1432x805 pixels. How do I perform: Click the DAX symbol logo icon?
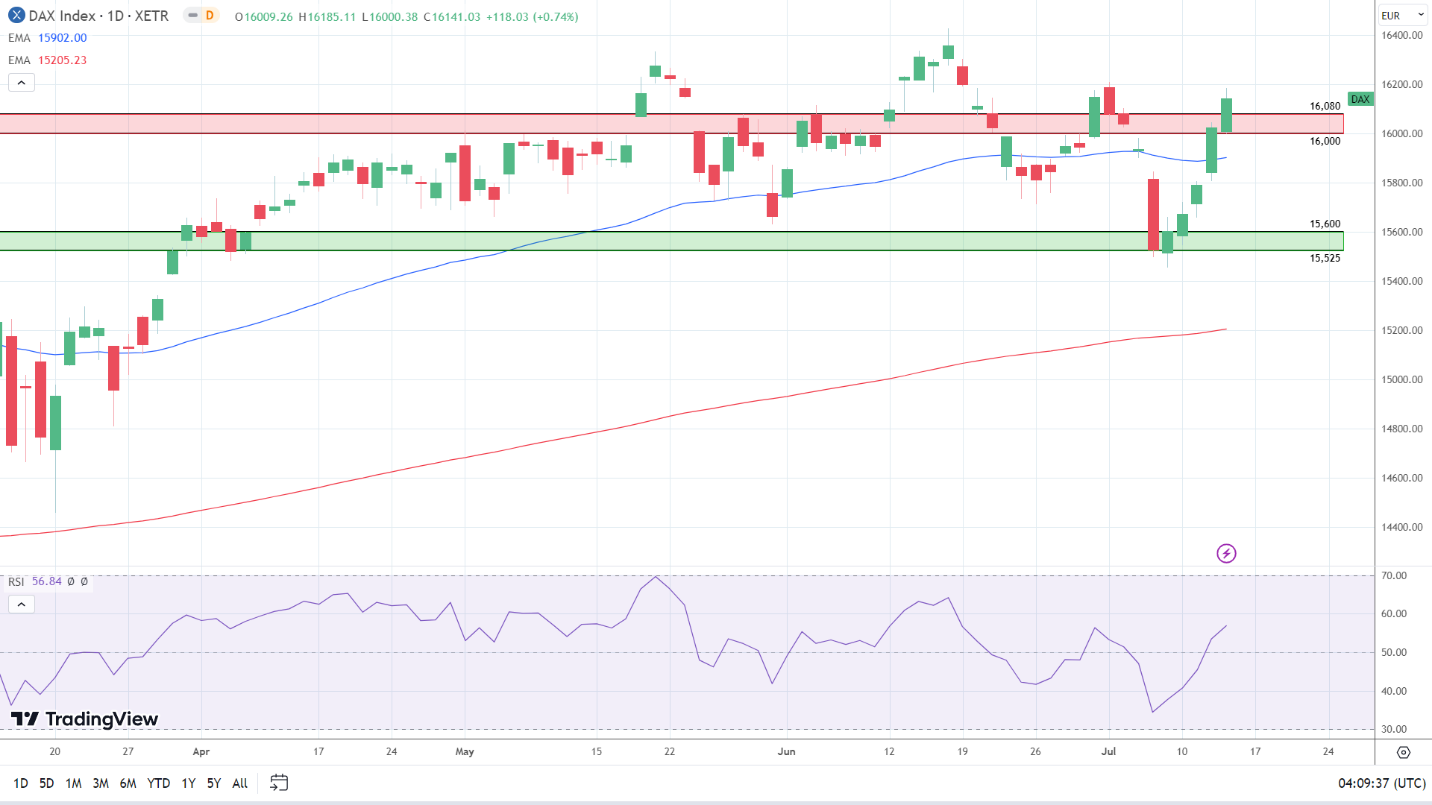point(16,16)
